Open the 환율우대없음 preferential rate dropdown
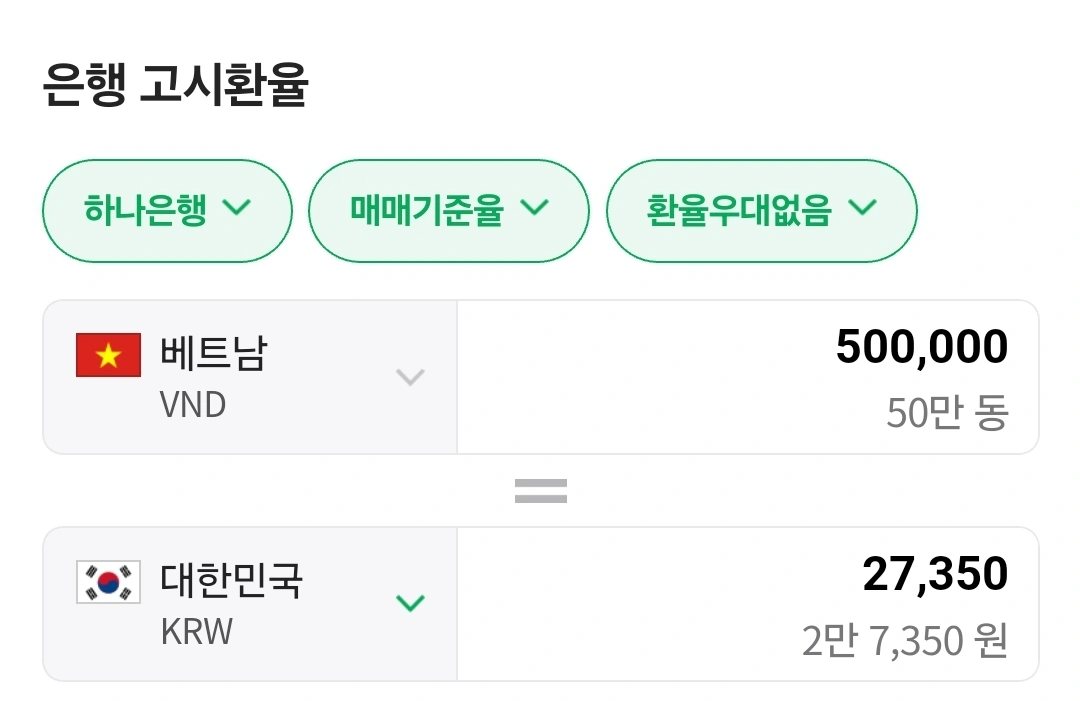 (761, 211)
